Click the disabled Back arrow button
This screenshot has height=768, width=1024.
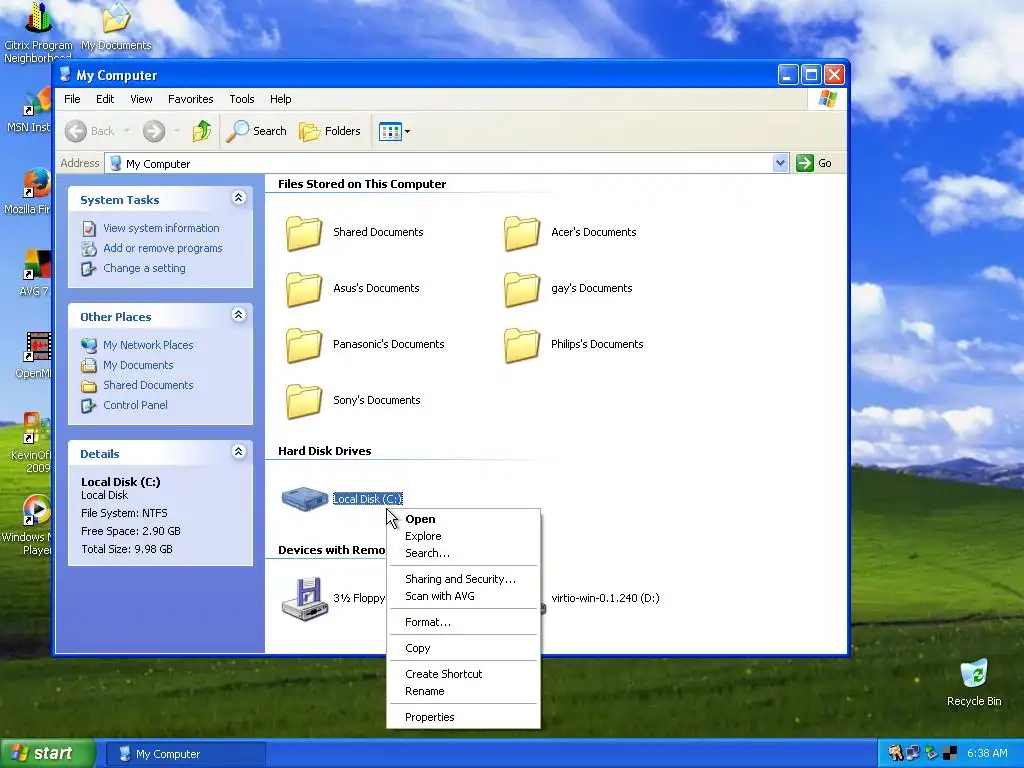click(x=90, y=131)
